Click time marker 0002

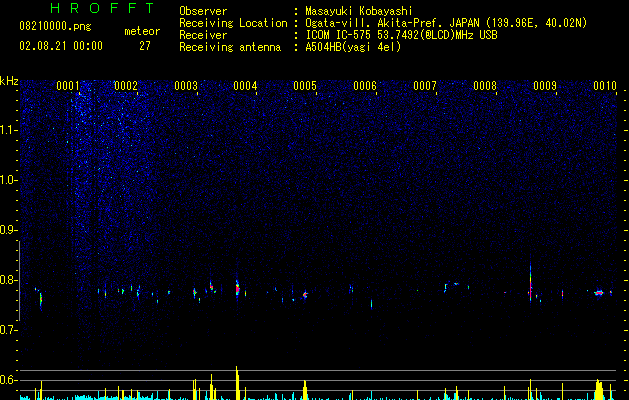pyautogui.click(x=126, y=86)
